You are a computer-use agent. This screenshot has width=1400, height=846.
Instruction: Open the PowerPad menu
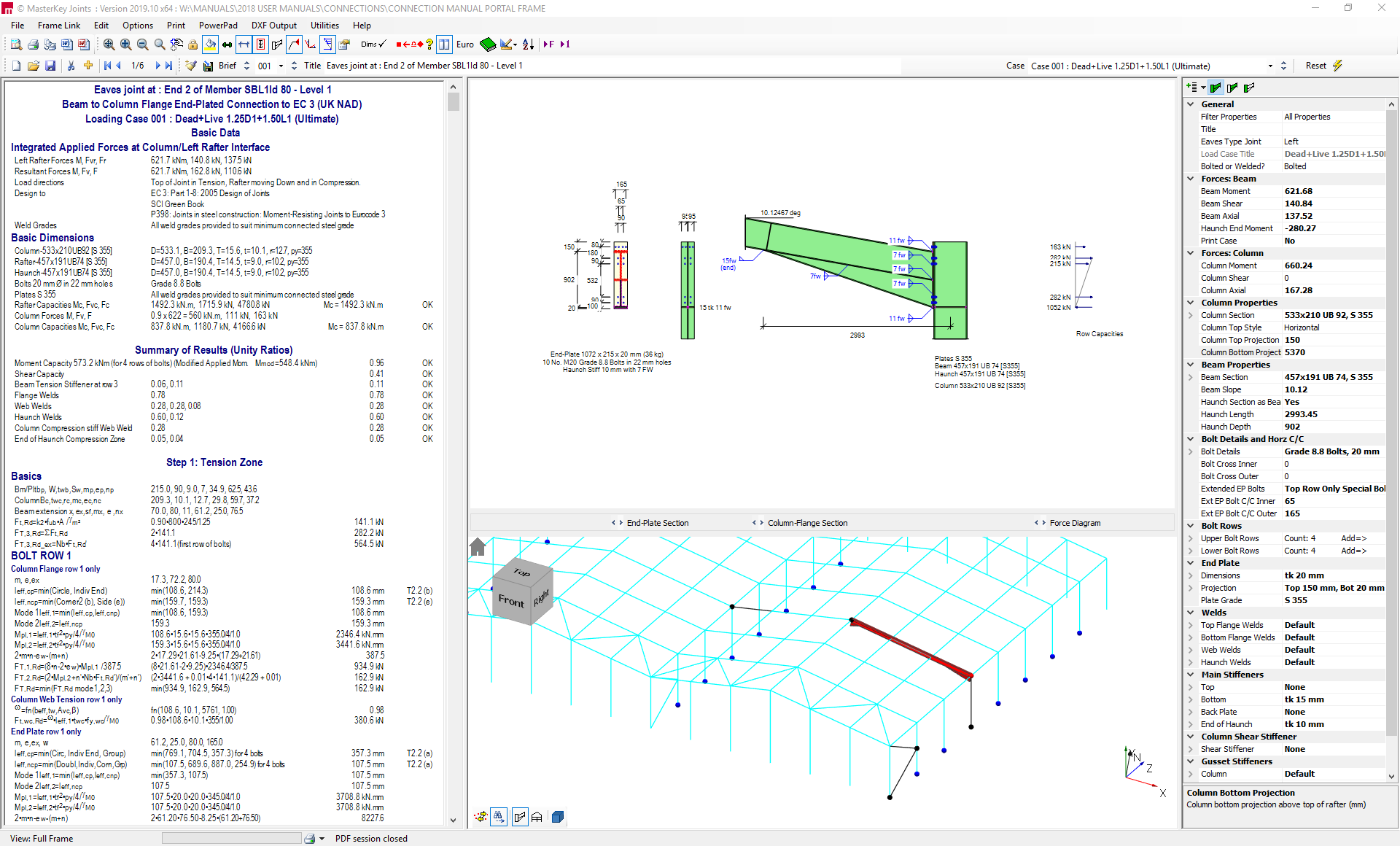coord(217,25)
